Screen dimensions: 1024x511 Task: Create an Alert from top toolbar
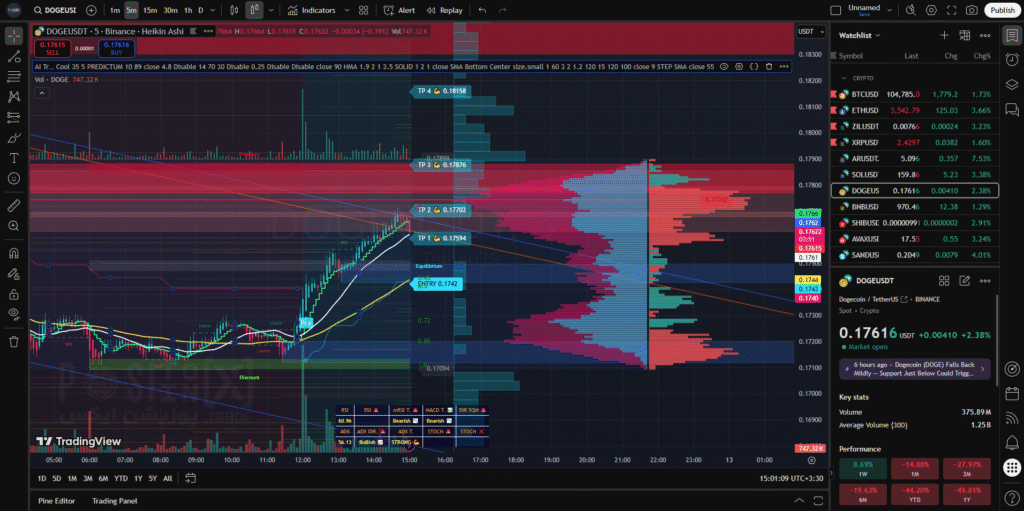tap(399, 10)
